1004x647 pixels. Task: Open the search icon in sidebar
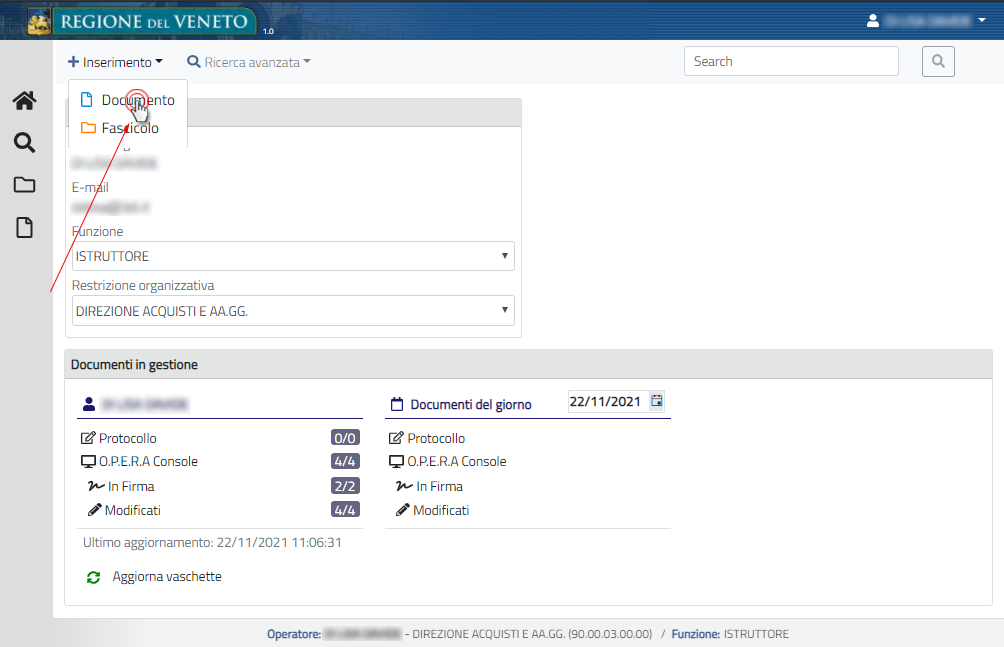click(x=24, y=142)
